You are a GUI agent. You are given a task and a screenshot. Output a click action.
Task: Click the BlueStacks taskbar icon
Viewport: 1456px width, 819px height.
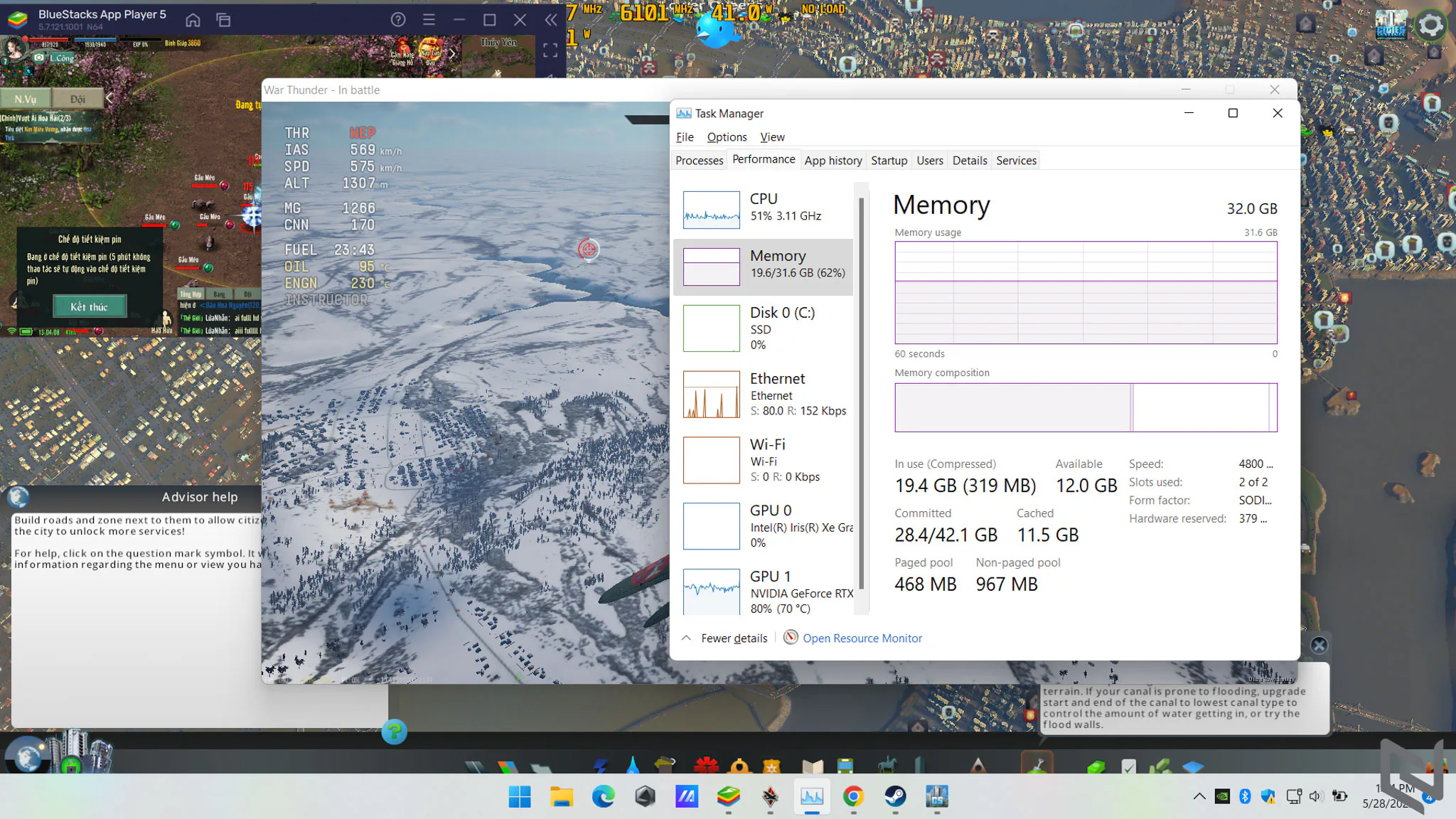(x=728, y=796)
